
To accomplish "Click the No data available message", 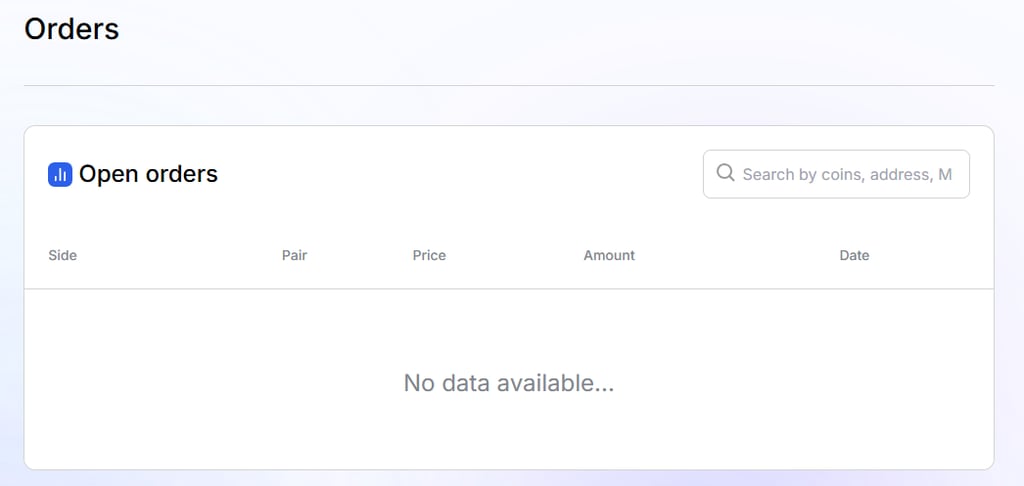I will [x=509, y=383].
